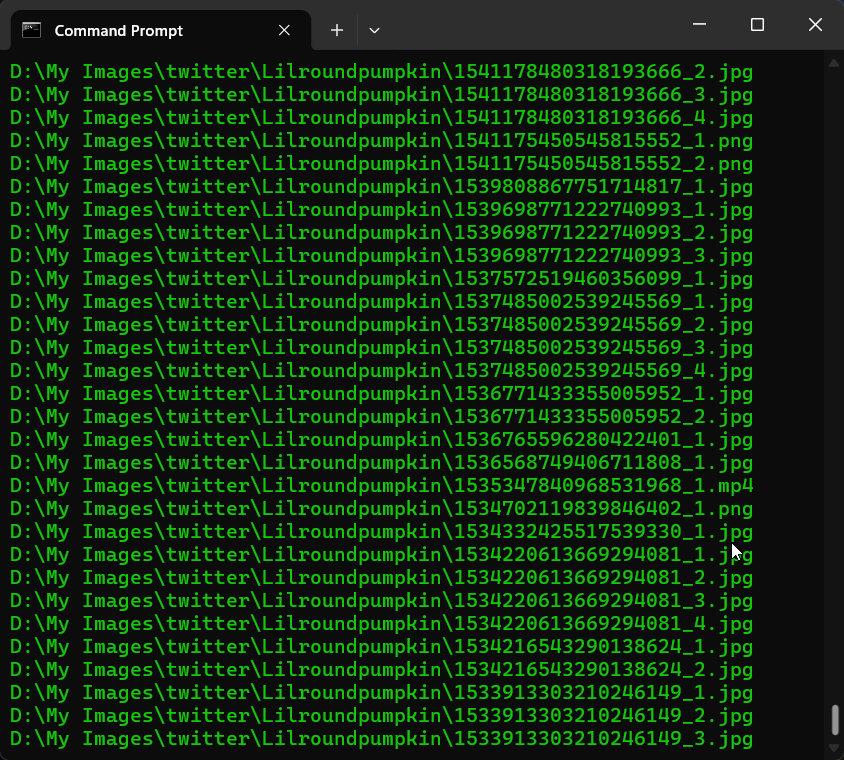Click the line ending 1534332425517539330_1.jpg
The width and height of the screenshot is (844, 760).
[381, 531]
